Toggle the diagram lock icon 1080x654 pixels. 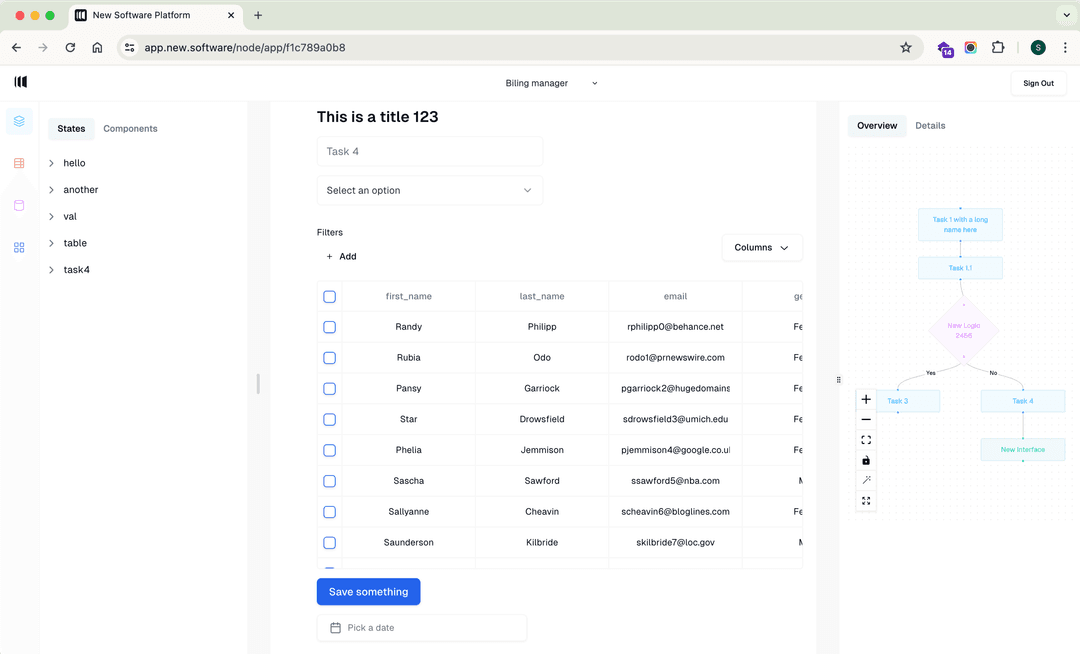866,460
